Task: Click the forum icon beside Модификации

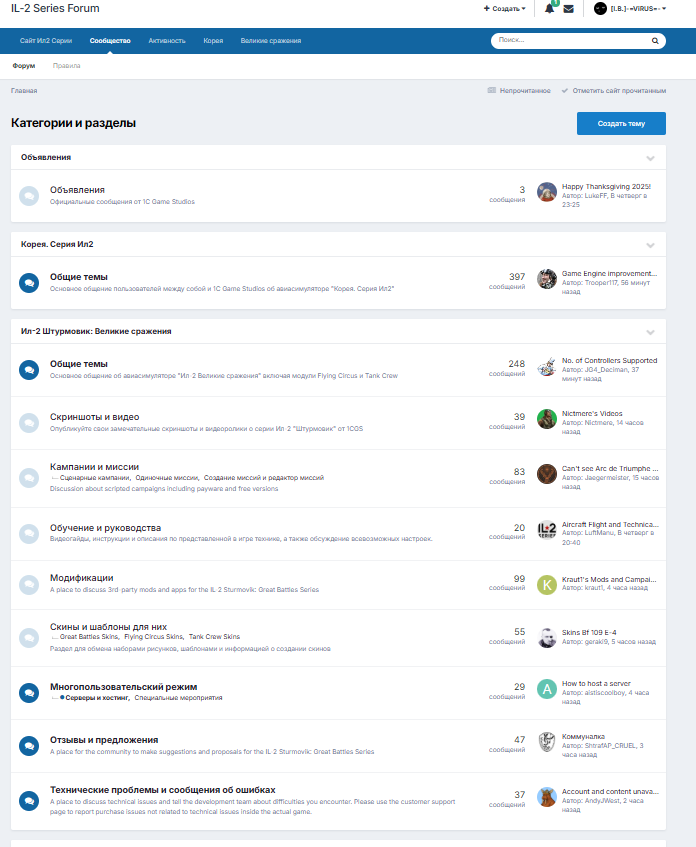Action: (29, 584)
